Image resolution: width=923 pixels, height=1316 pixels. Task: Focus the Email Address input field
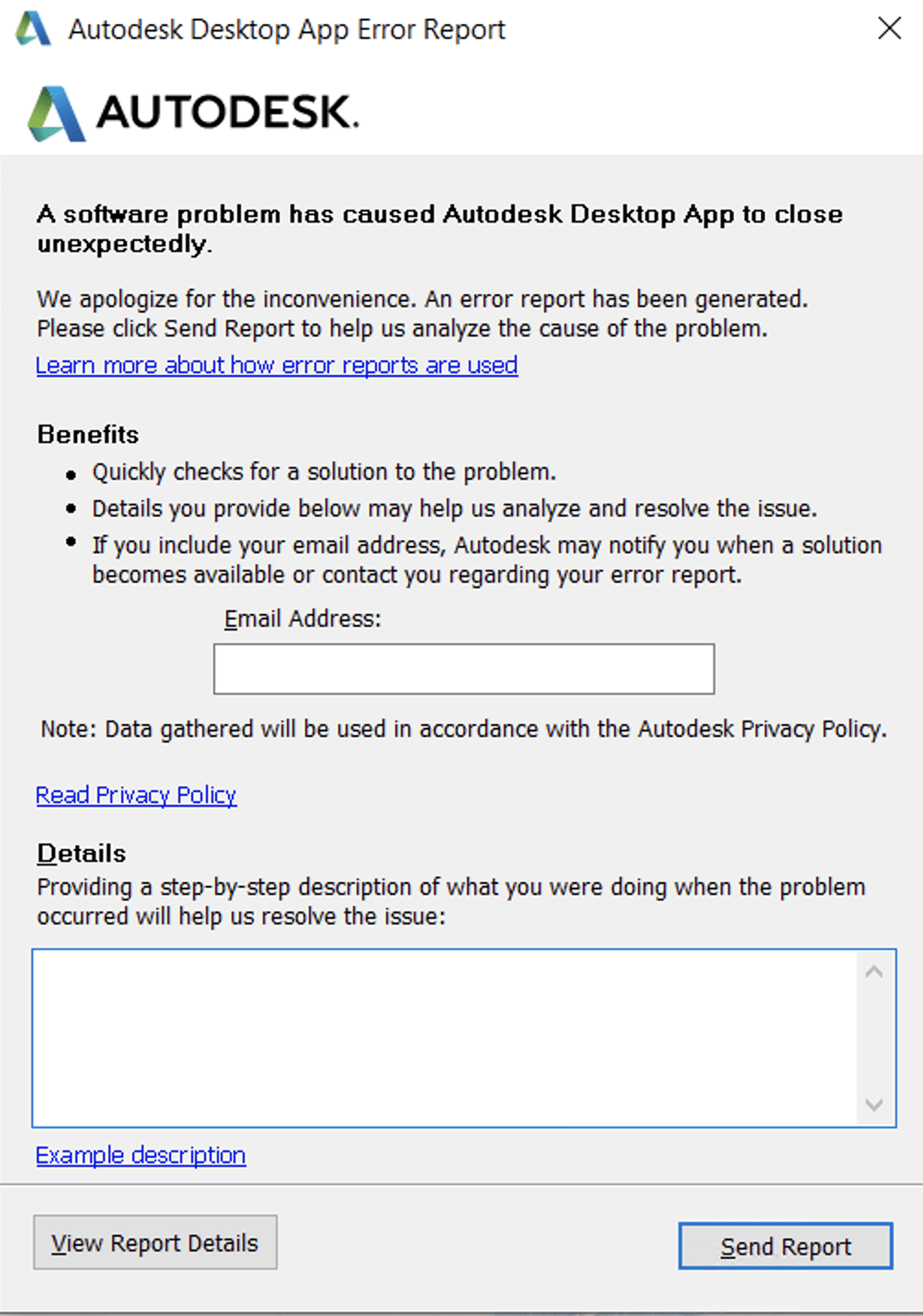463,668
